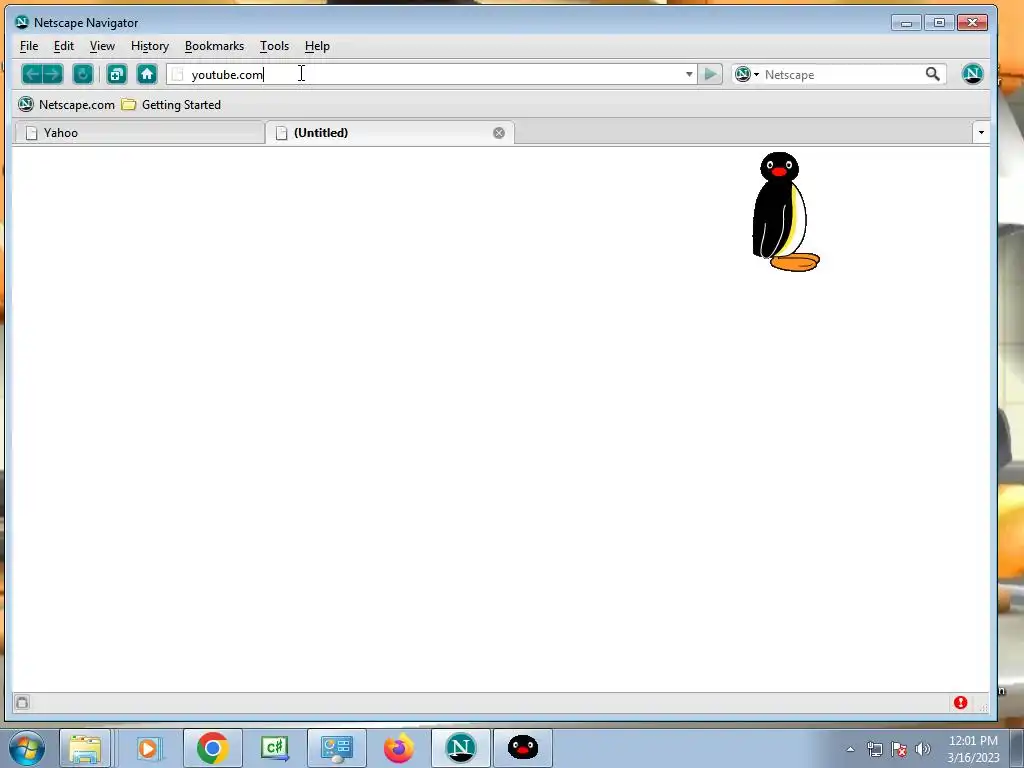1024x768 pixels.
Task: Open the search engine selector dropdown
Action: coord(747,74)
